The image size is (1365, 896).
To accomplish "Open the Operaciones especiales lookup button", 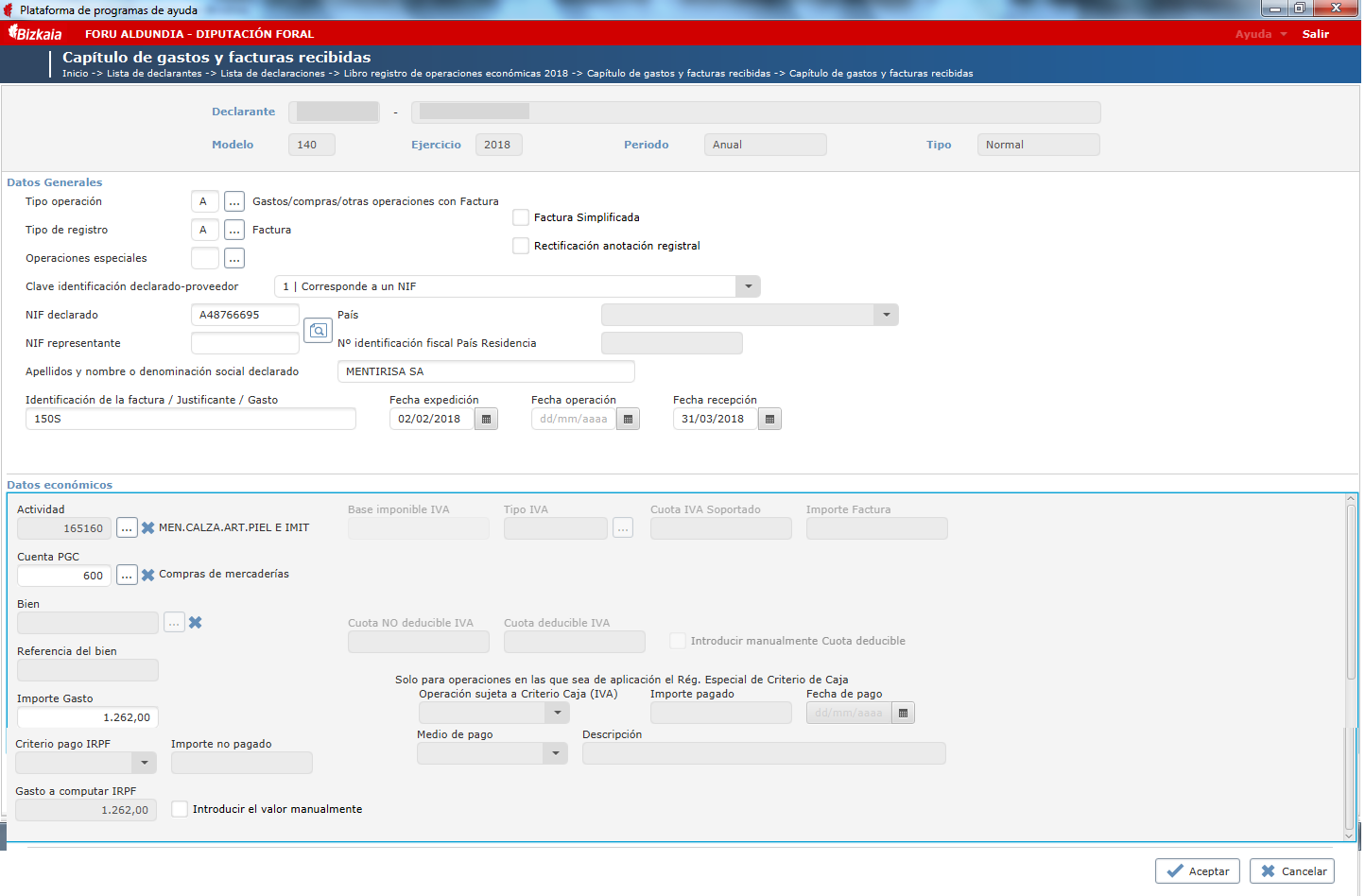I will [234, 258].
